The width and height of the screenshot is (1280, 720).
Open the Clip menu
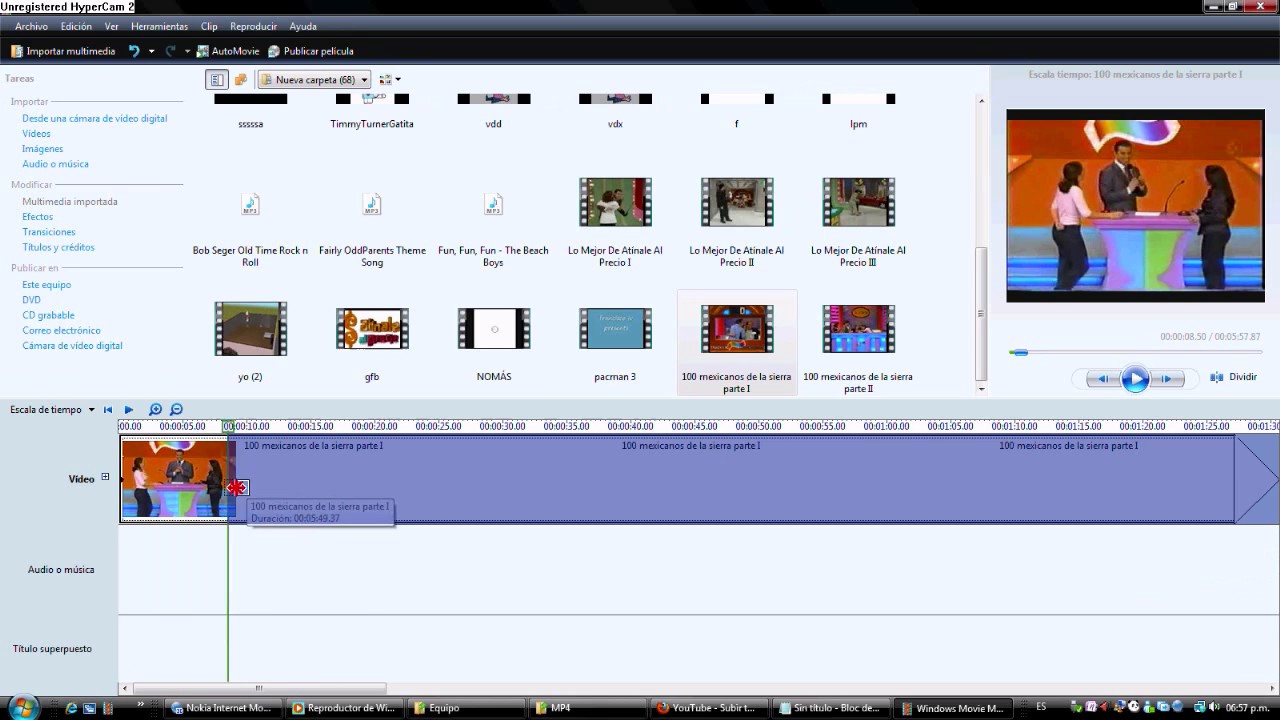[x=209, y=26]
